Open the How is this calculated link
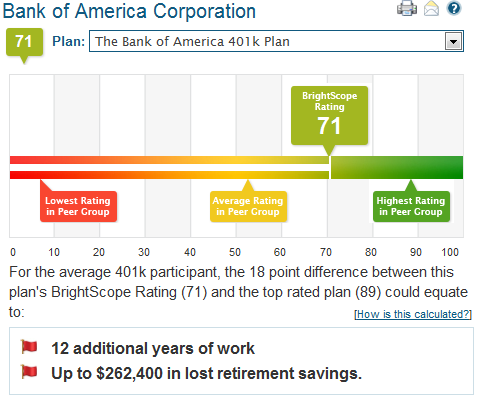This screenshot has height=399, width=478. 413,314
